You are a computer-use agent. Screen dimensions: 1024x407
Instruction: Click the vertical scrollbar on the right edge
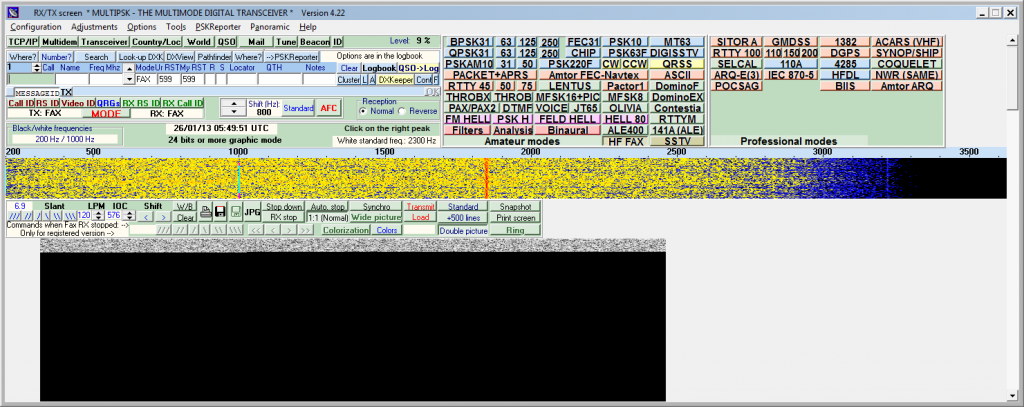[1013, 216]
